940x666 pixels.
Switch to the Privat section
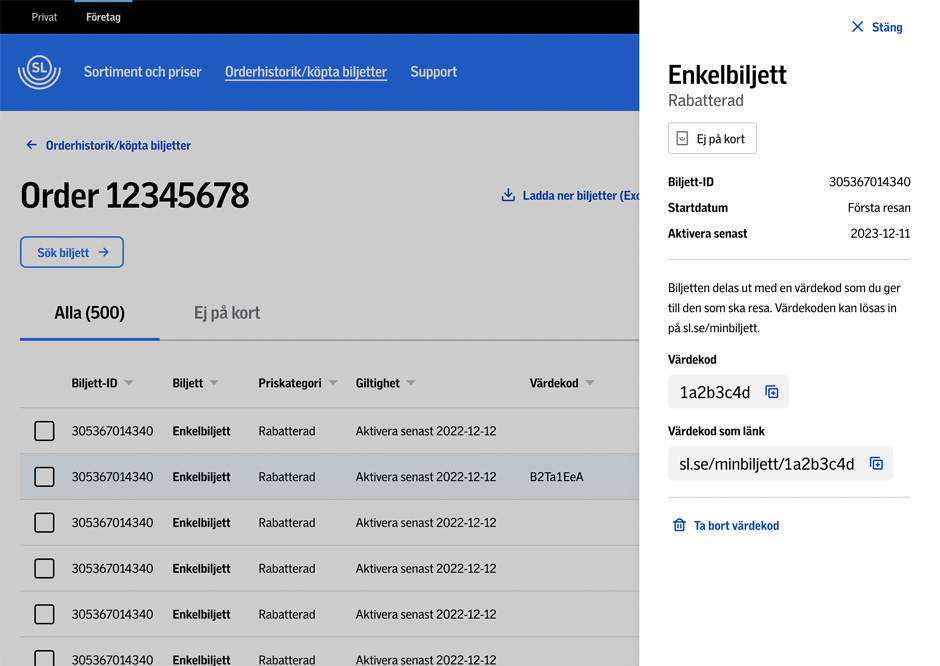[44, 17]
